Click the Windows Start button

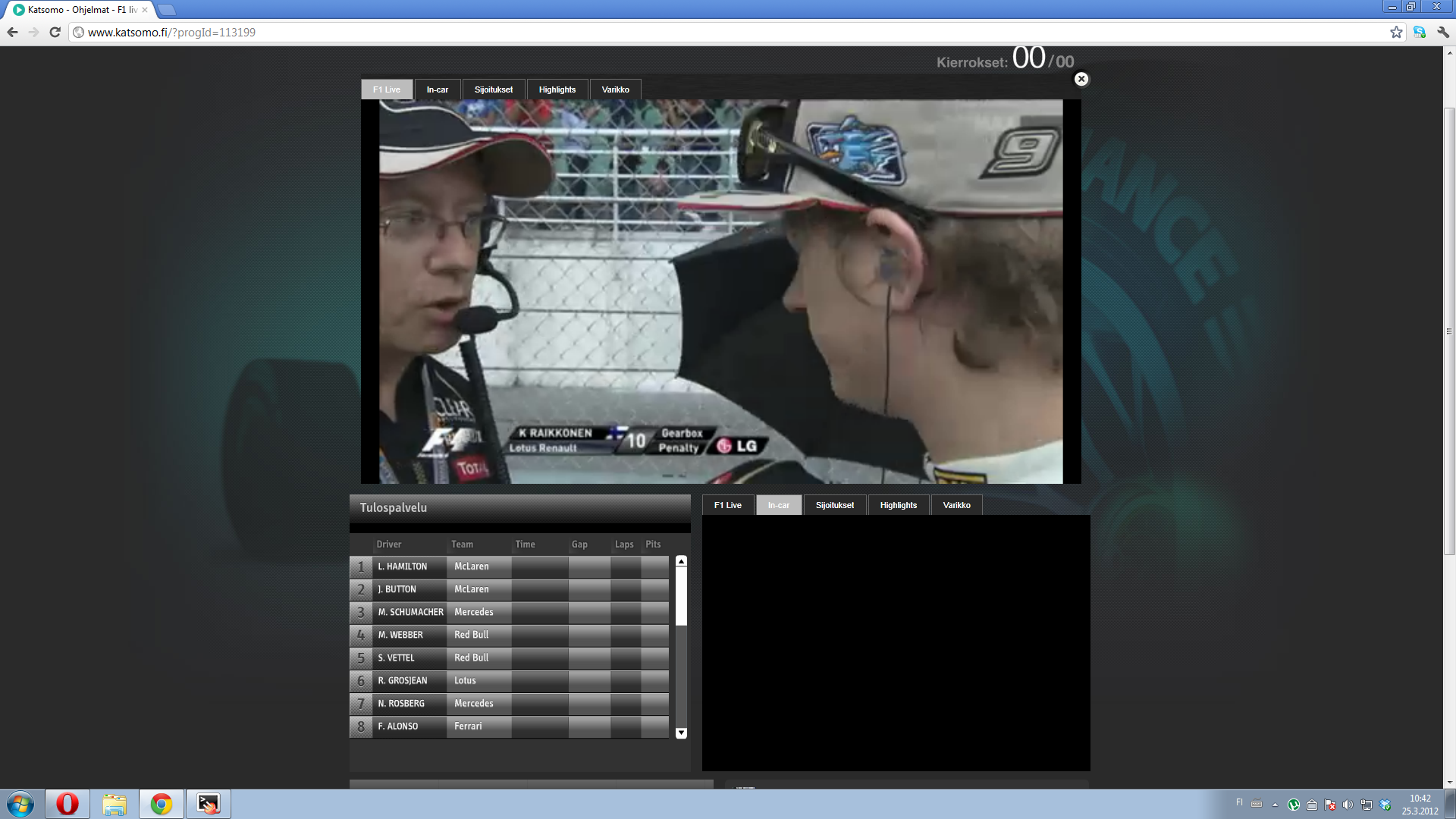20,804
